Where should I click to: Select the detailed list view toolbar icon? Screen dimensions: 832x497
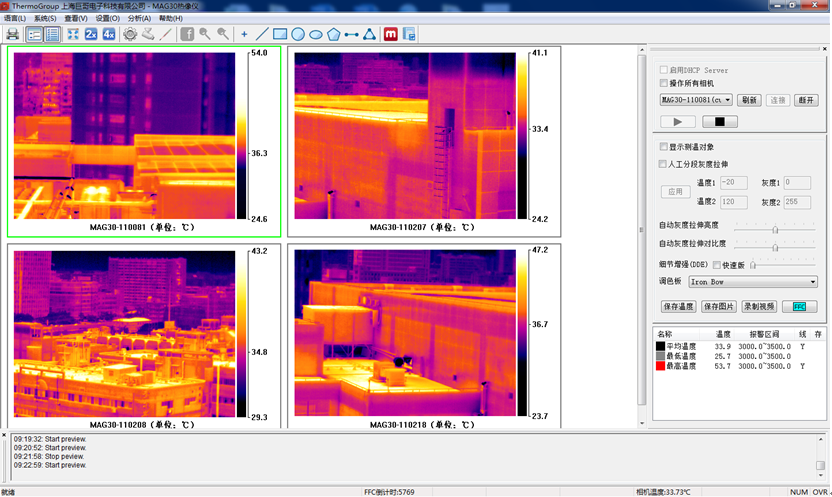(x=53, y=34)
